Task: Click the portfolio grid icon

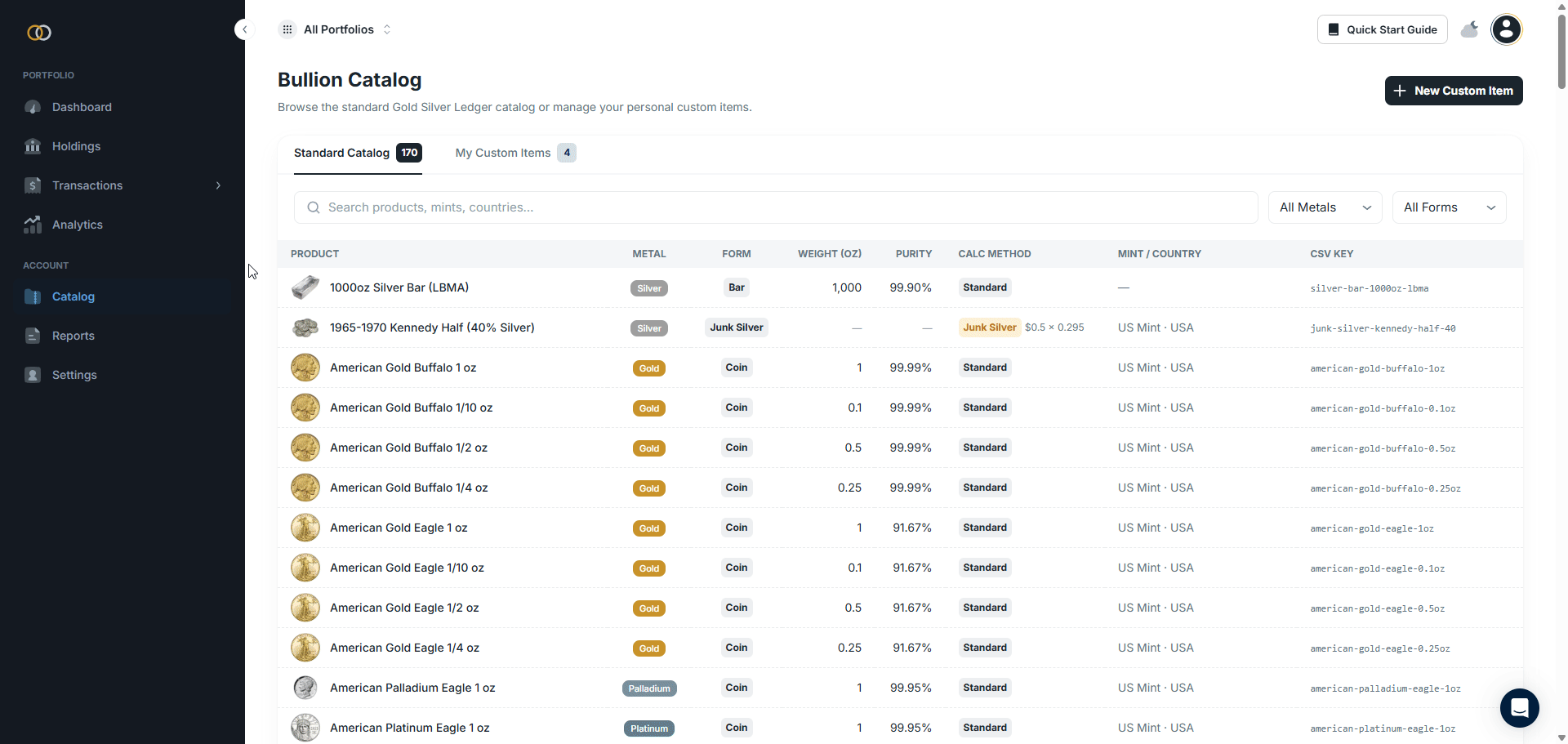Action: (x=287, y=29)
